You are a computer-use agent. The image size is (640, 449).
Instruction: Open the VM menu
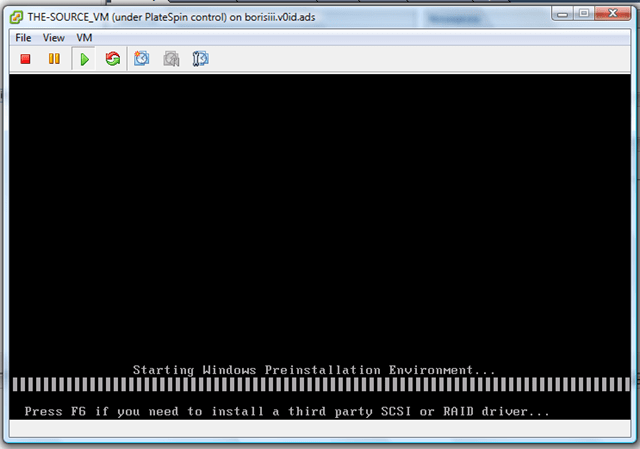tap(85, 37)
